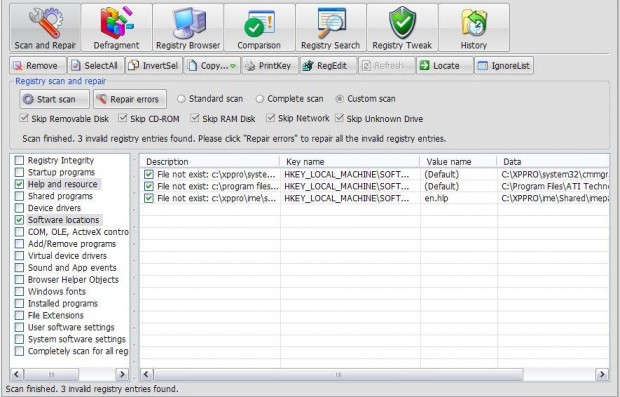Click the Repair errors button
The height and width of the screenshot is (397, 620).
pyautogui.click(x=130, y=99)
